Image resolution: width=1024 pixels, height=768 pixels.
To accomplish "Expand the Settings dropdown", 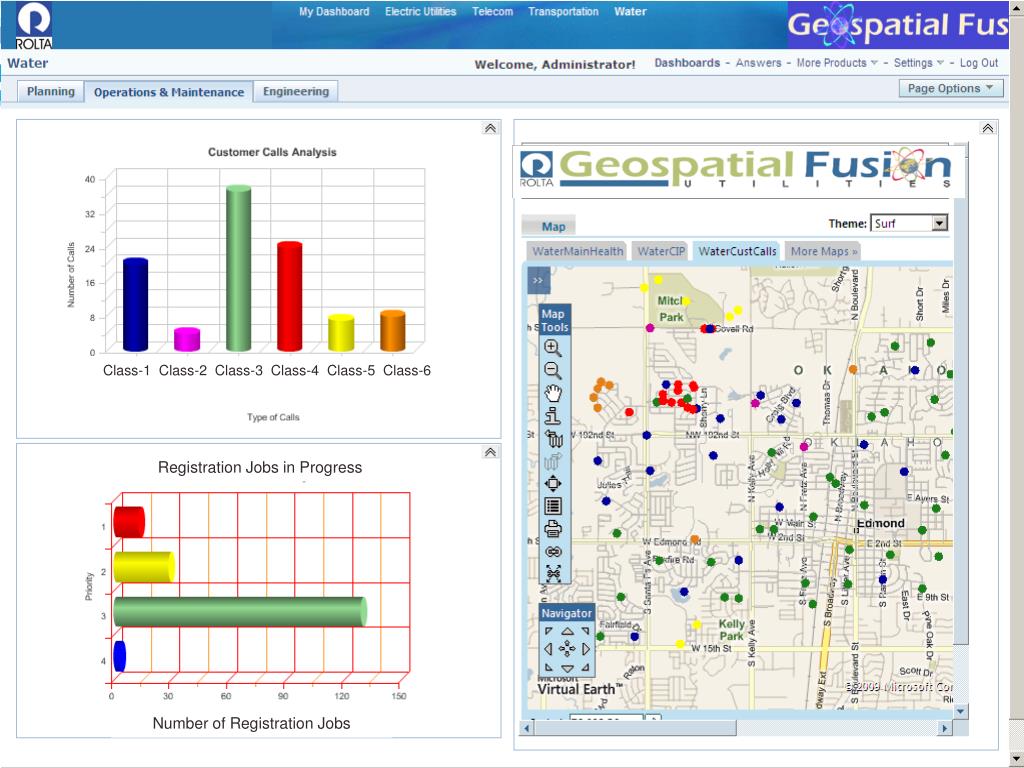I will pyautogui.click(x=918, y=63).
